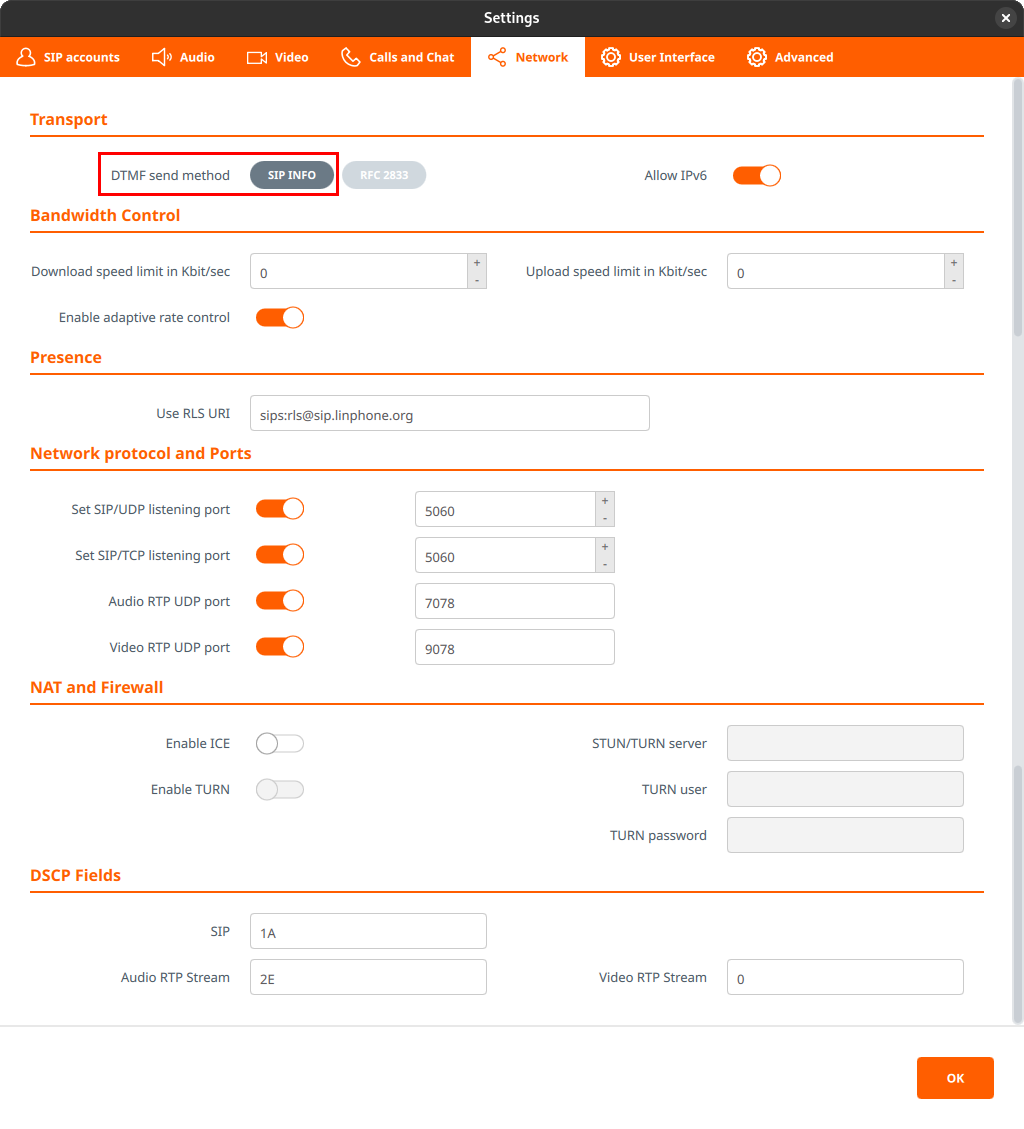This screenshot has height=1129, width=1024.
Task: Click the Advanced gear icon
Action: pos(757,57)
